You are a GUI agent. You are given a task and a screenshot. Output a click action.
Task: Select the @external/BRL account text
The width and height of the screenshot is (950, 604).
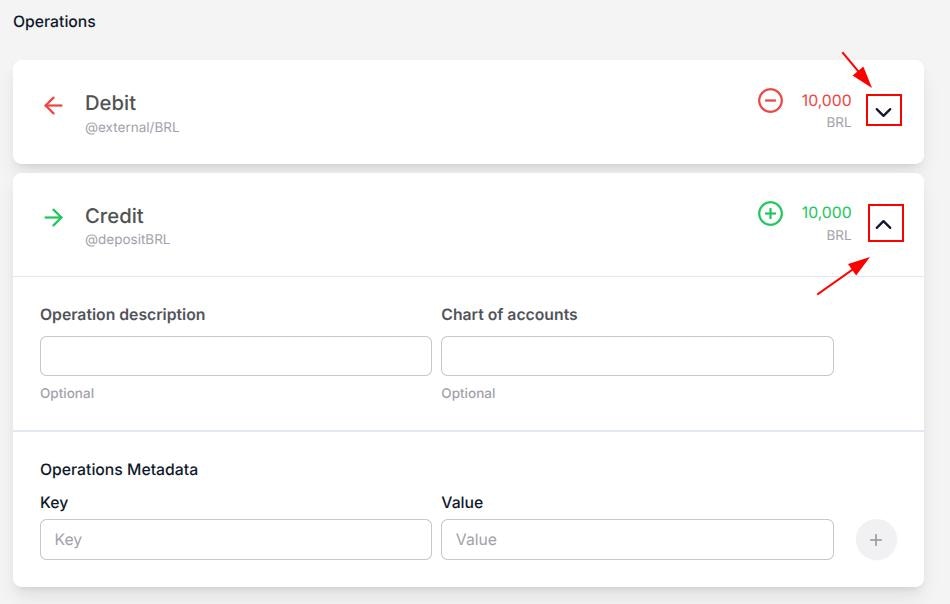pos(132,128)
